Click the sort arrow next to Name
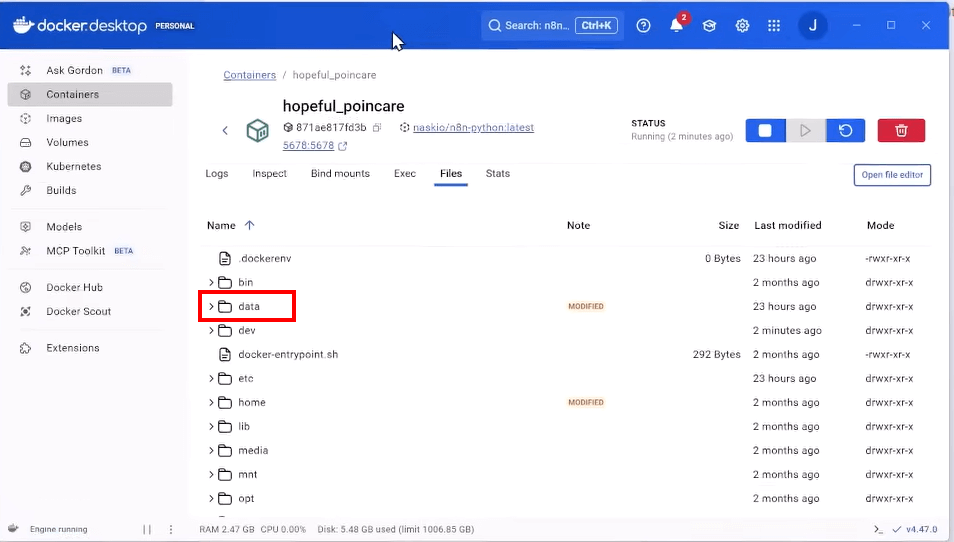The height and width of the screenshot is (542, 954). [x=249, y=225]
